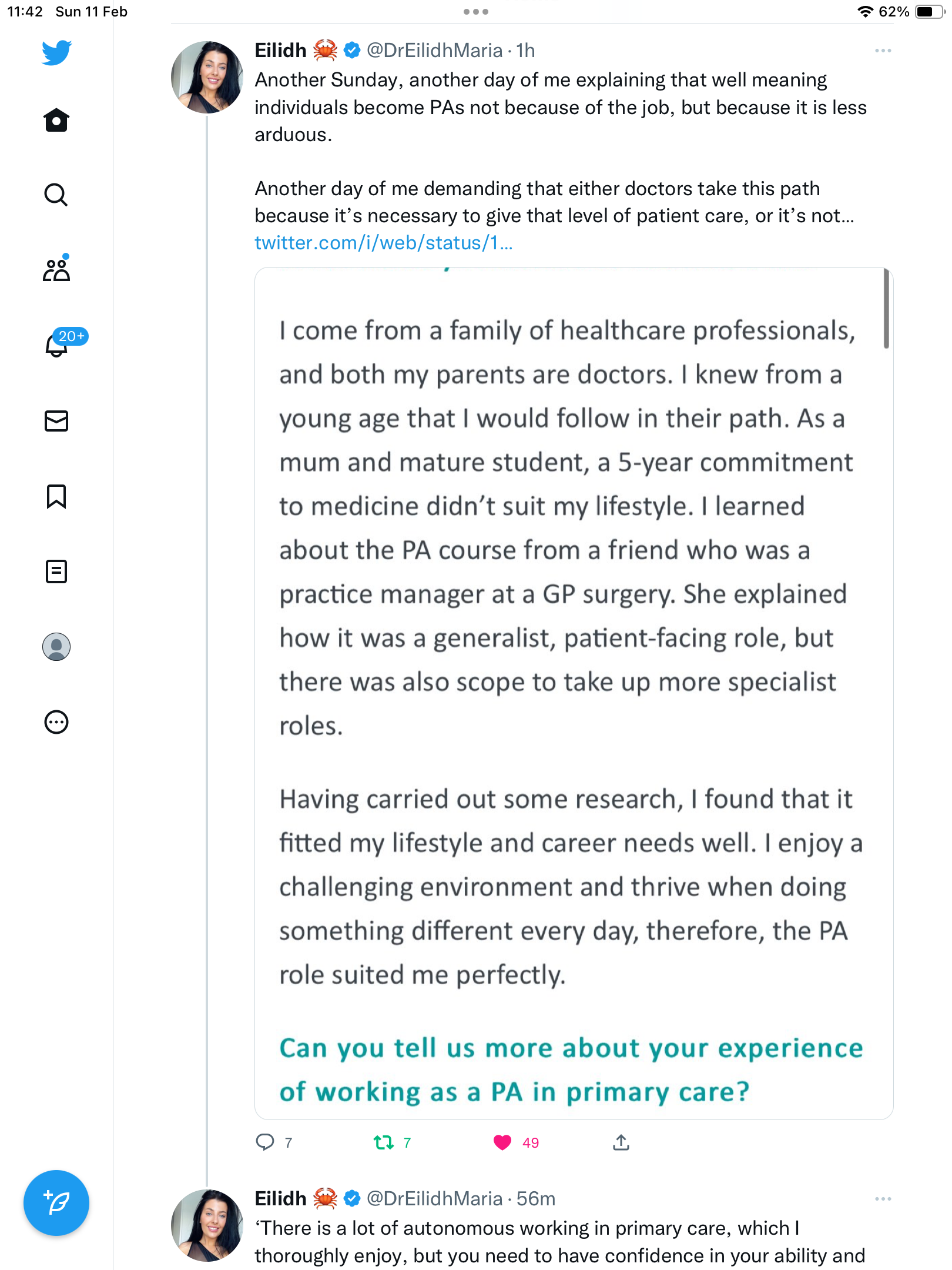Open the More circle menu icon
The image size is (952, 1270).
click(56, 722)
